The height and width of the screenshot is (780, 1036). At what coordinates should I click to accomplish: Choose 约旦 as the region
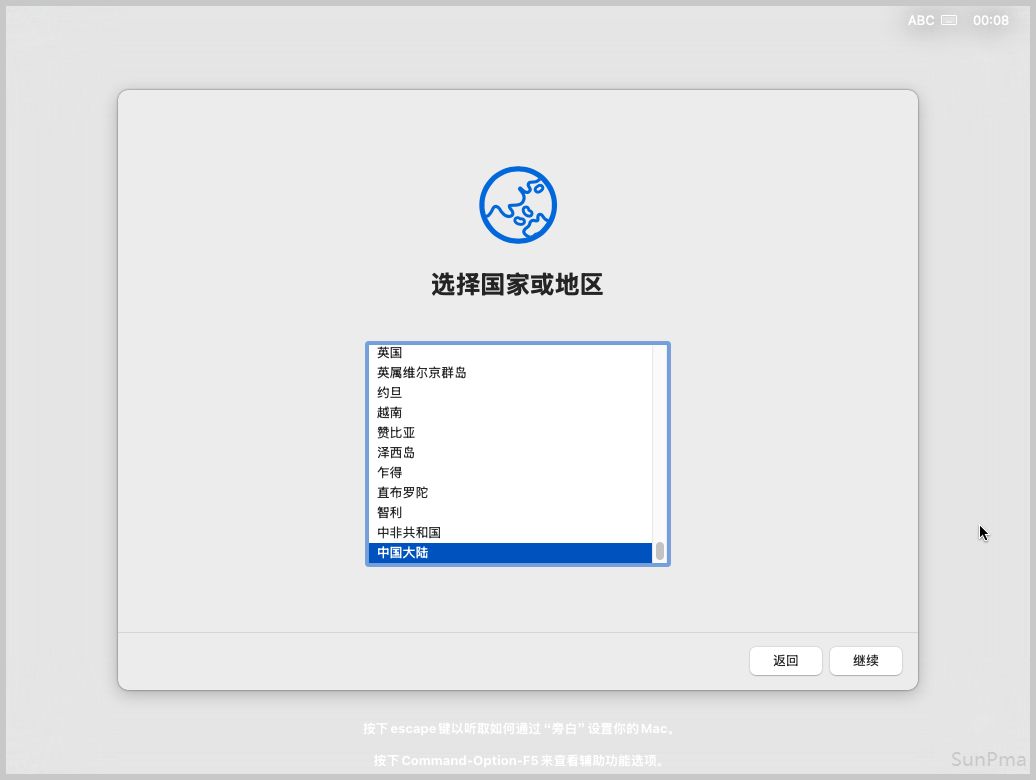[390, 393]
